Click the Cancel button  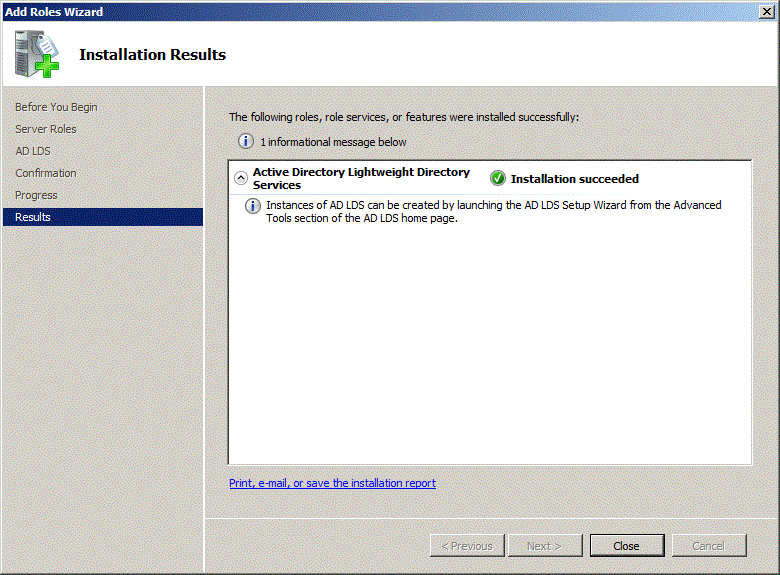[x=709, y=546]
